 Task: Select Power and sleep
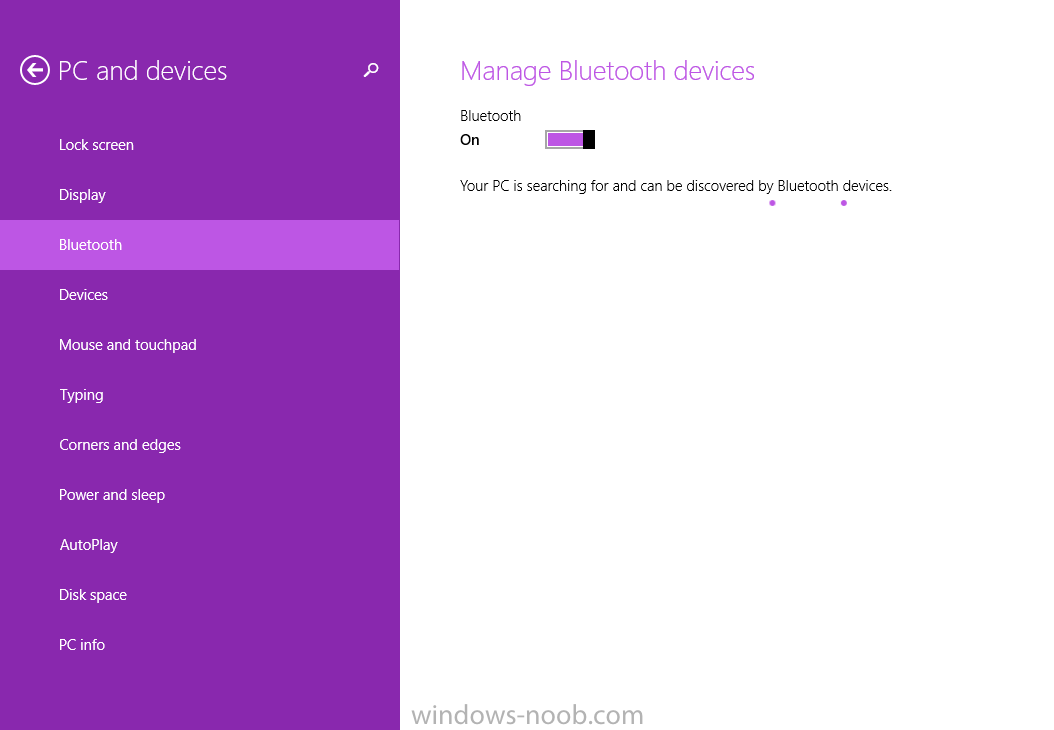(x=112, y=495)
